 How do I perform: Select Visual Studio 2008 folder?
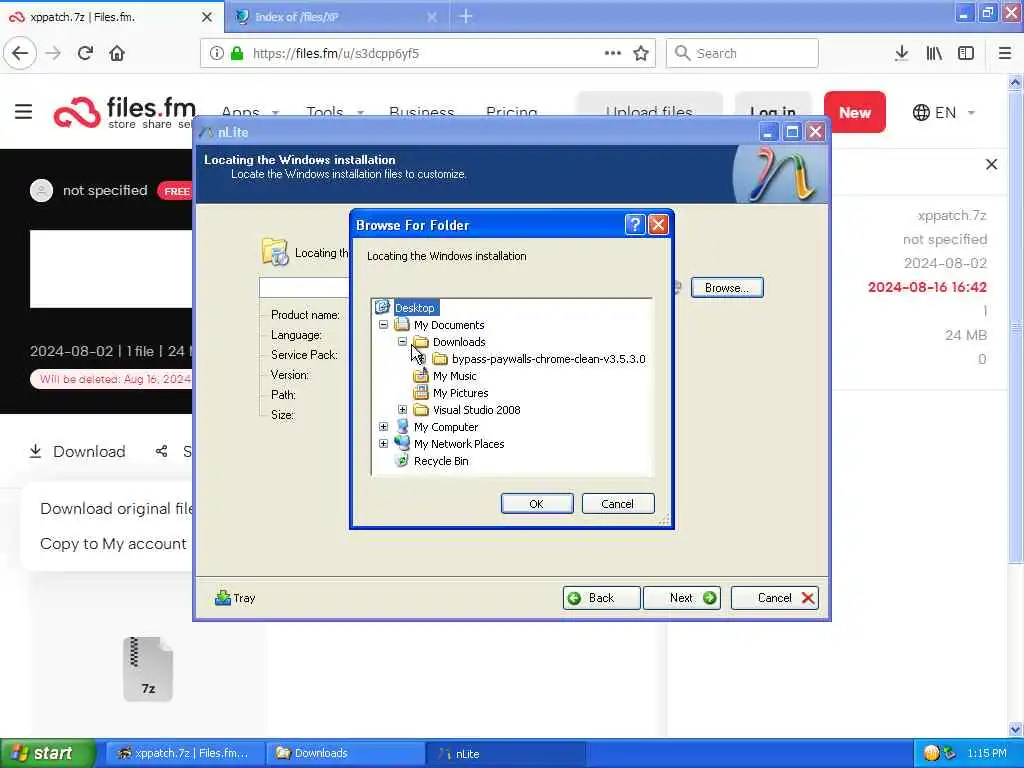(x=476, y=409)
